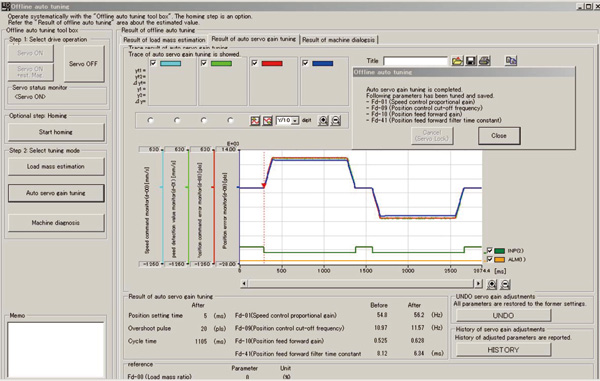The image size is (600, 381).
Task: Click the dark green INP(2) color swatch
Action: (x=499, y=251)
